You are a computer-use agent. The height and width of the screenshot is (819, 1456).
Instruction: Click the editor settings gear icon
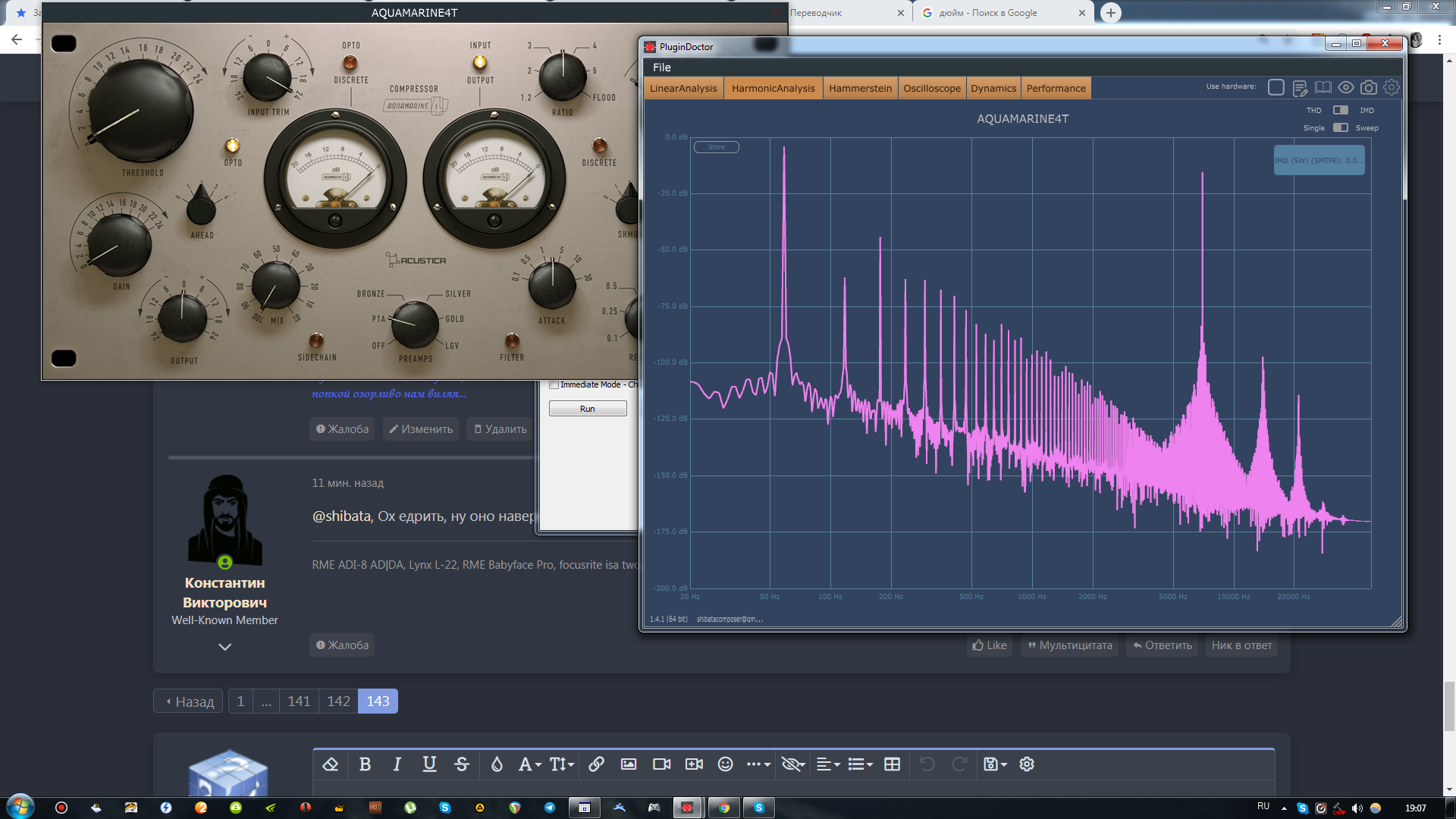coord(1027,764)
